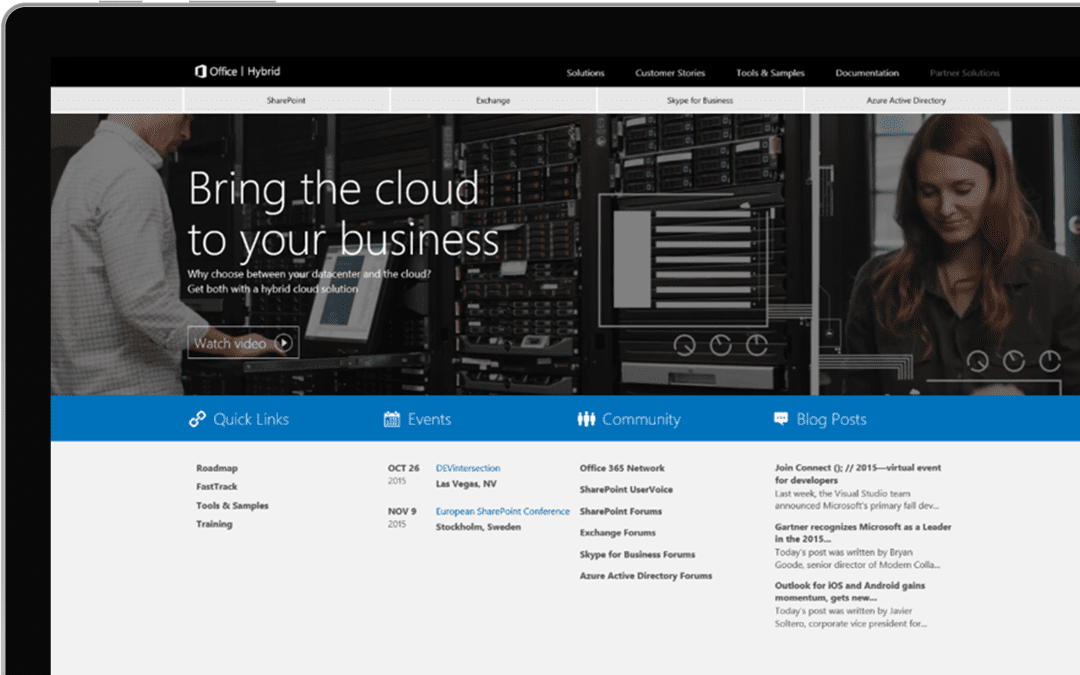Click the Office logo icon
1080x675 pixels.
click(200, 72)
